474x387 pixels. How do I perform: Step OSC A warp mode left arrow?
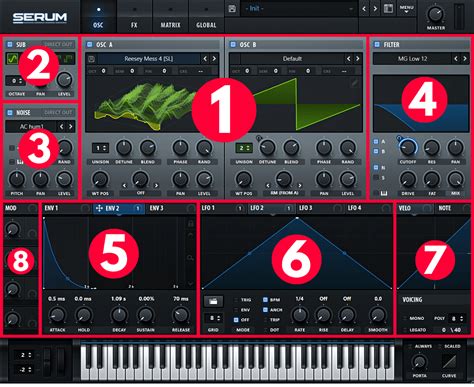(x=125, y=185)
